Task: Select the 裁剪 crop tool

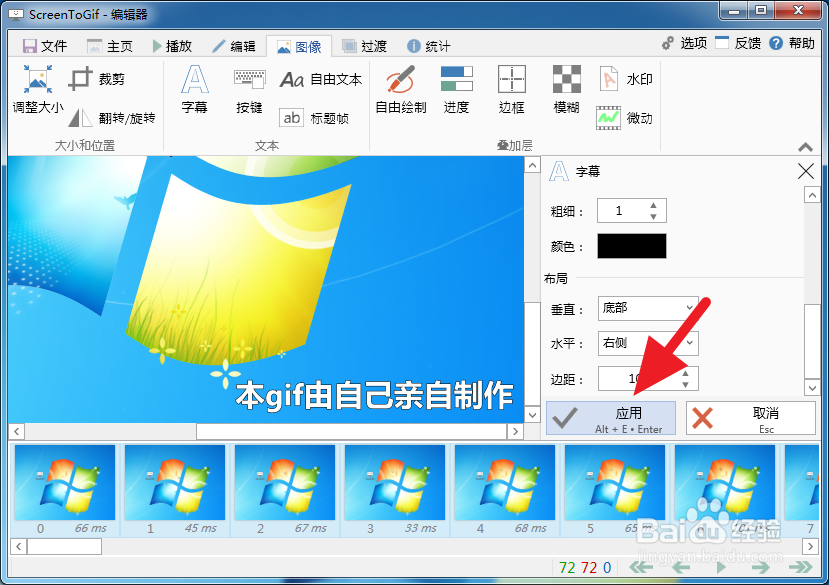Action: click(x=97, y=79)
